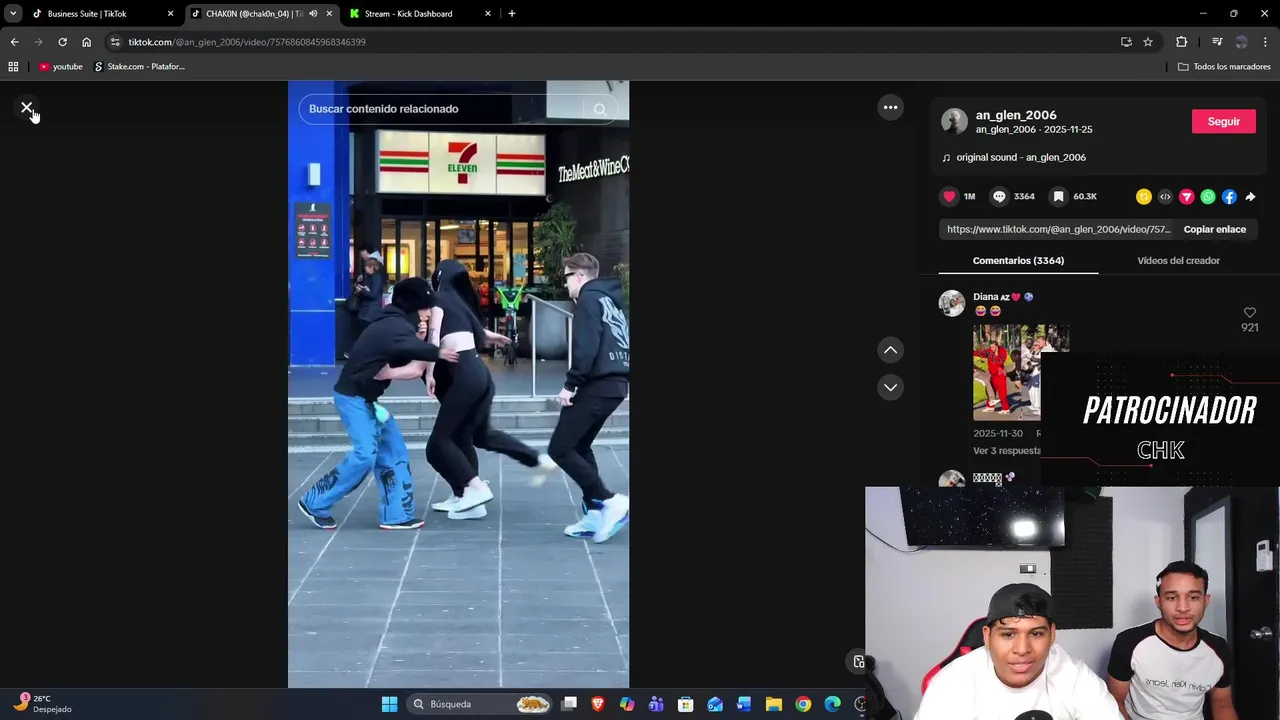Launch Brave browser from taskbar

598,704
